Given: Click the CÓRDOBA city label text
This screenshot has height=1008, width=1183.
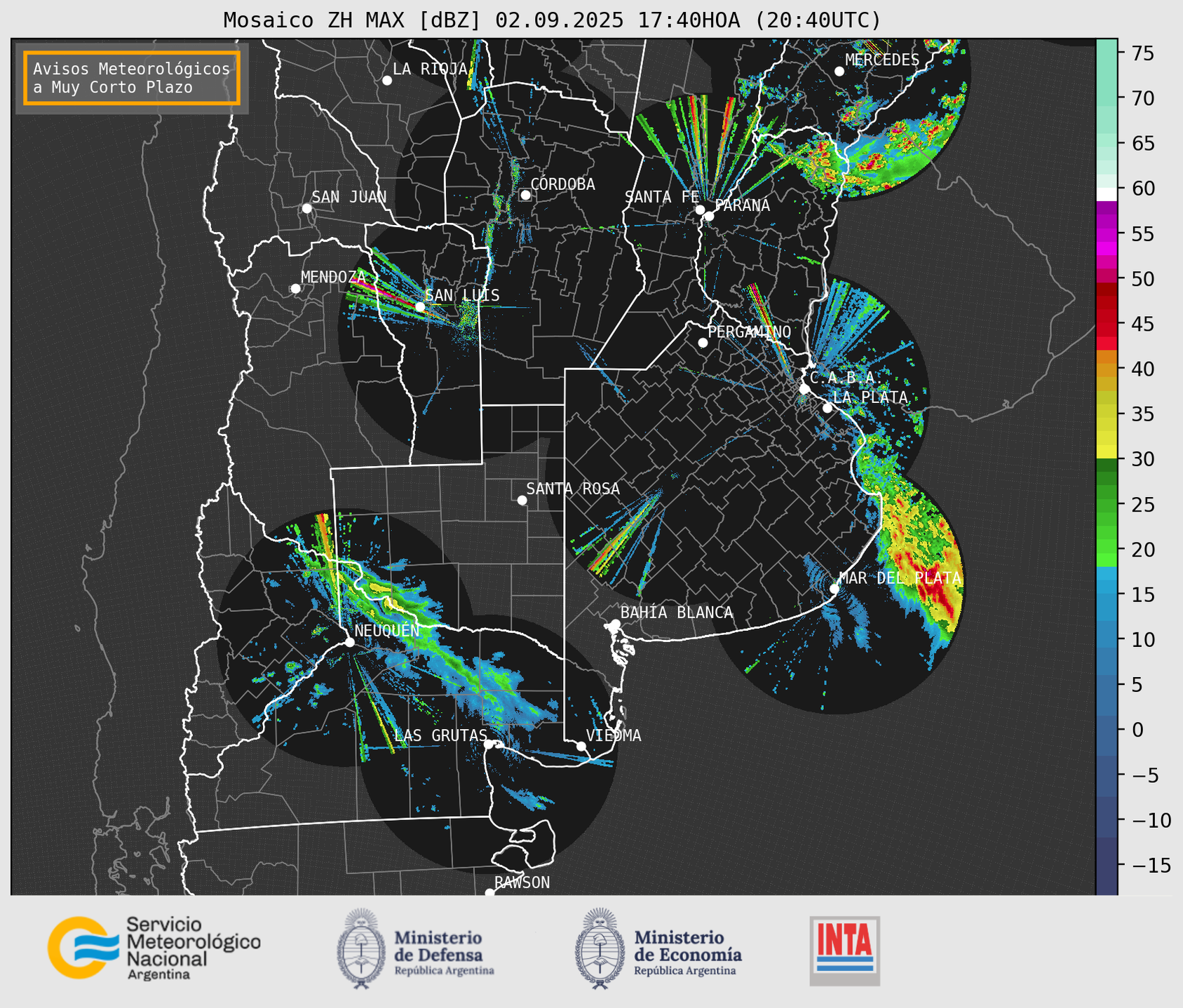Looking at the screenshot, I should coord(562,184).
